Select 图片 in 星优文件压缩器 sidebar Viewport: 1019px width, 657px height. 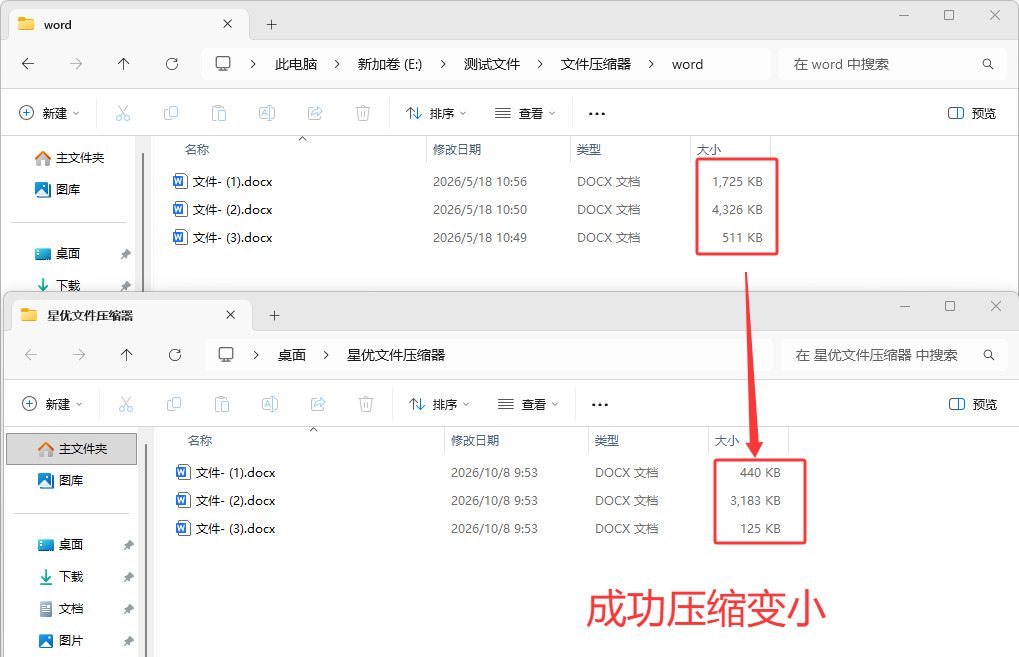[71, 641]
